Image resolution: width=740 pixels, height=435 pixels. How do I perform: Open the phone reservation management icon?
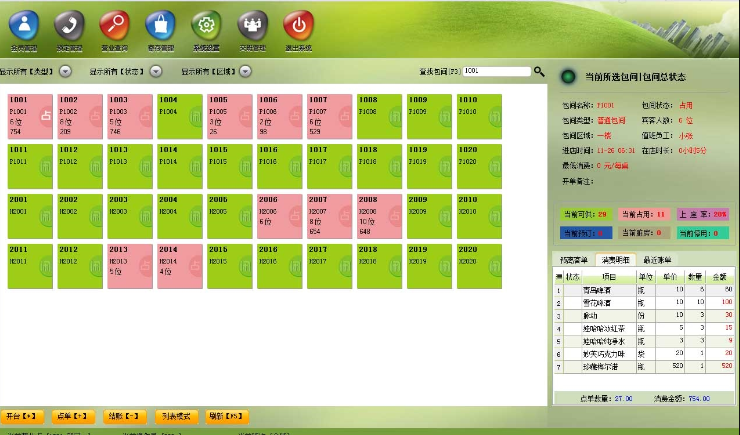69,25
